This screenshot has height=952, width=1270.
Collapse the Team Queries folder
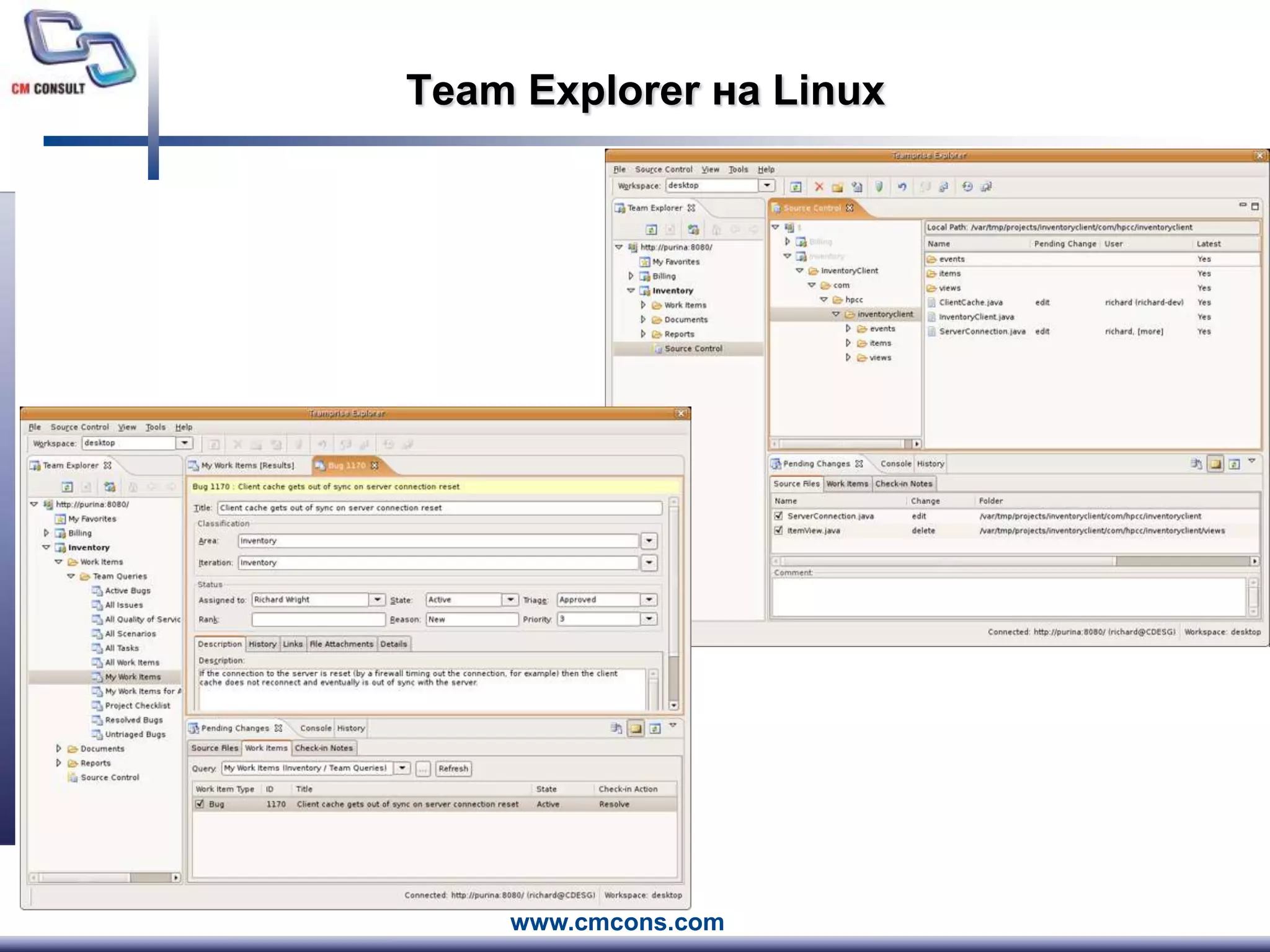[71, 576]
